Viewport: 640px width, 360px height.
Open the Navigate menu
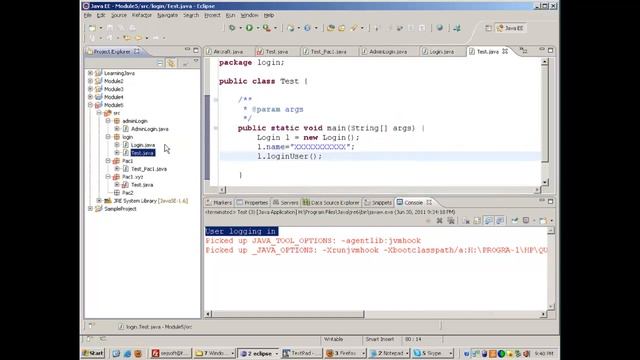coord(167,15)
